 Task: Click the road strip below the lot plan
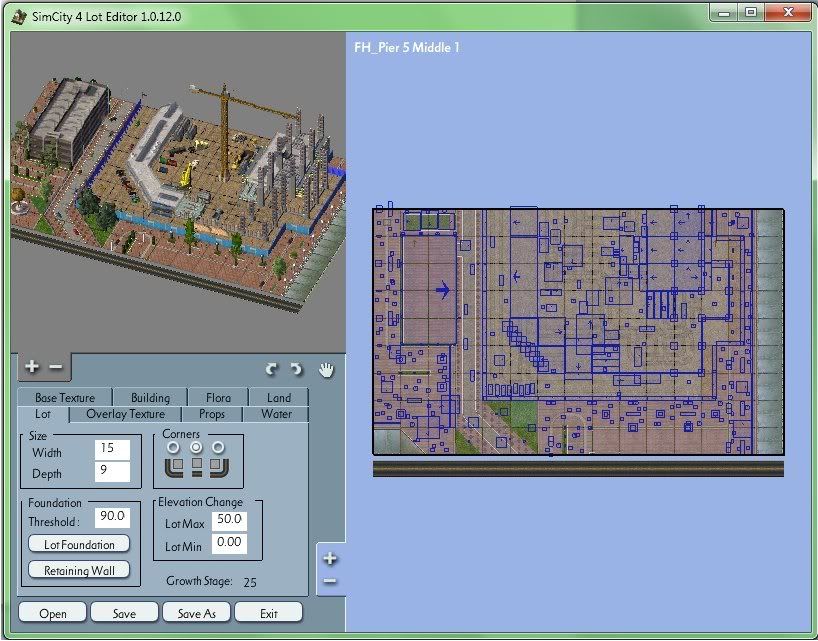point(578,468)
